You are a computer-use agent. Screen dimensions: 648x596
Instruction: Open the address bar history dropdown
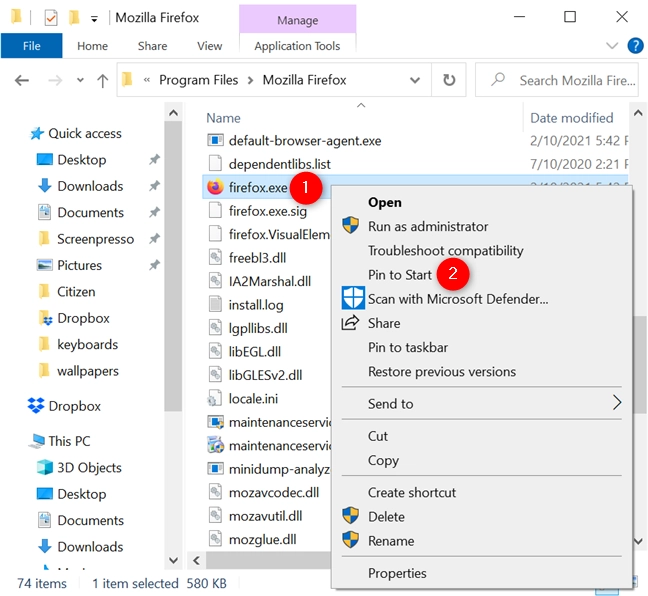415,80
